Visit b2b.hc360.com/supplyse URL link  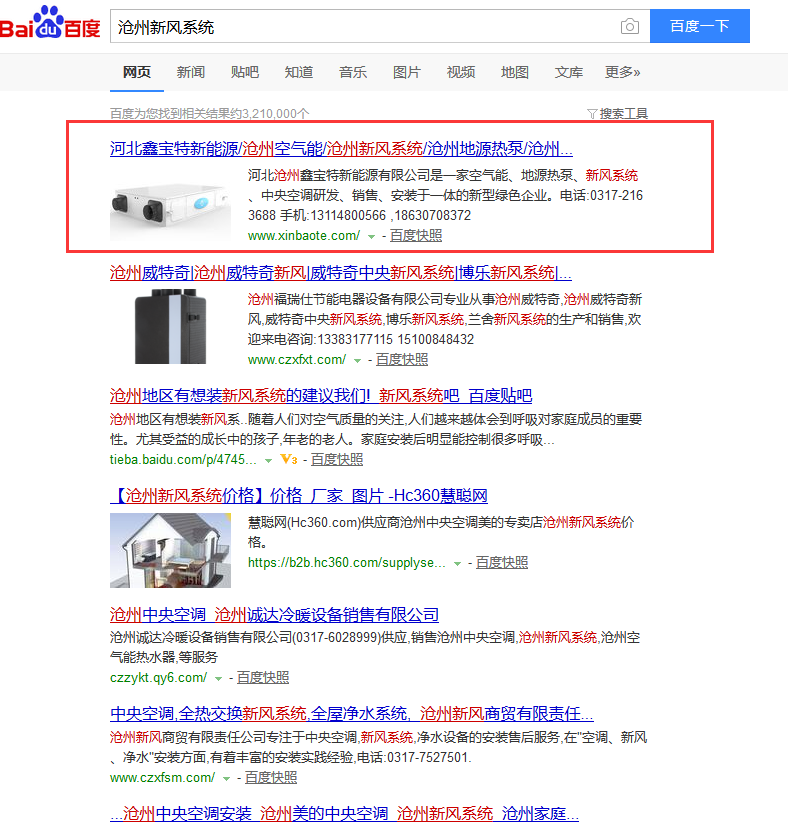347,563
